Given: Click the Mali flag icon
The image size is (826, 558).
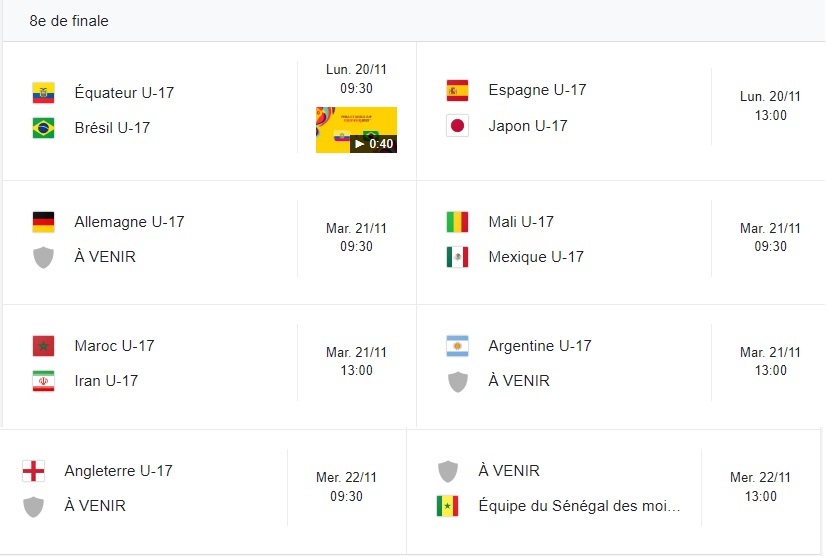Looking at the screenshot, I should click(x=457, y=222).
